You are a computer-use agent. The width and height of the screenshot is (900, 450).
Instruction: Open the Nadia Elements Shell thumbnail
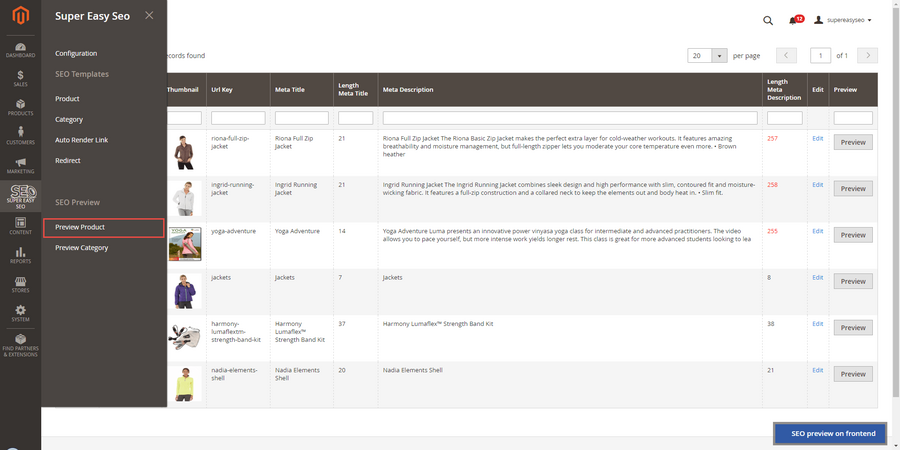(184, 384)
